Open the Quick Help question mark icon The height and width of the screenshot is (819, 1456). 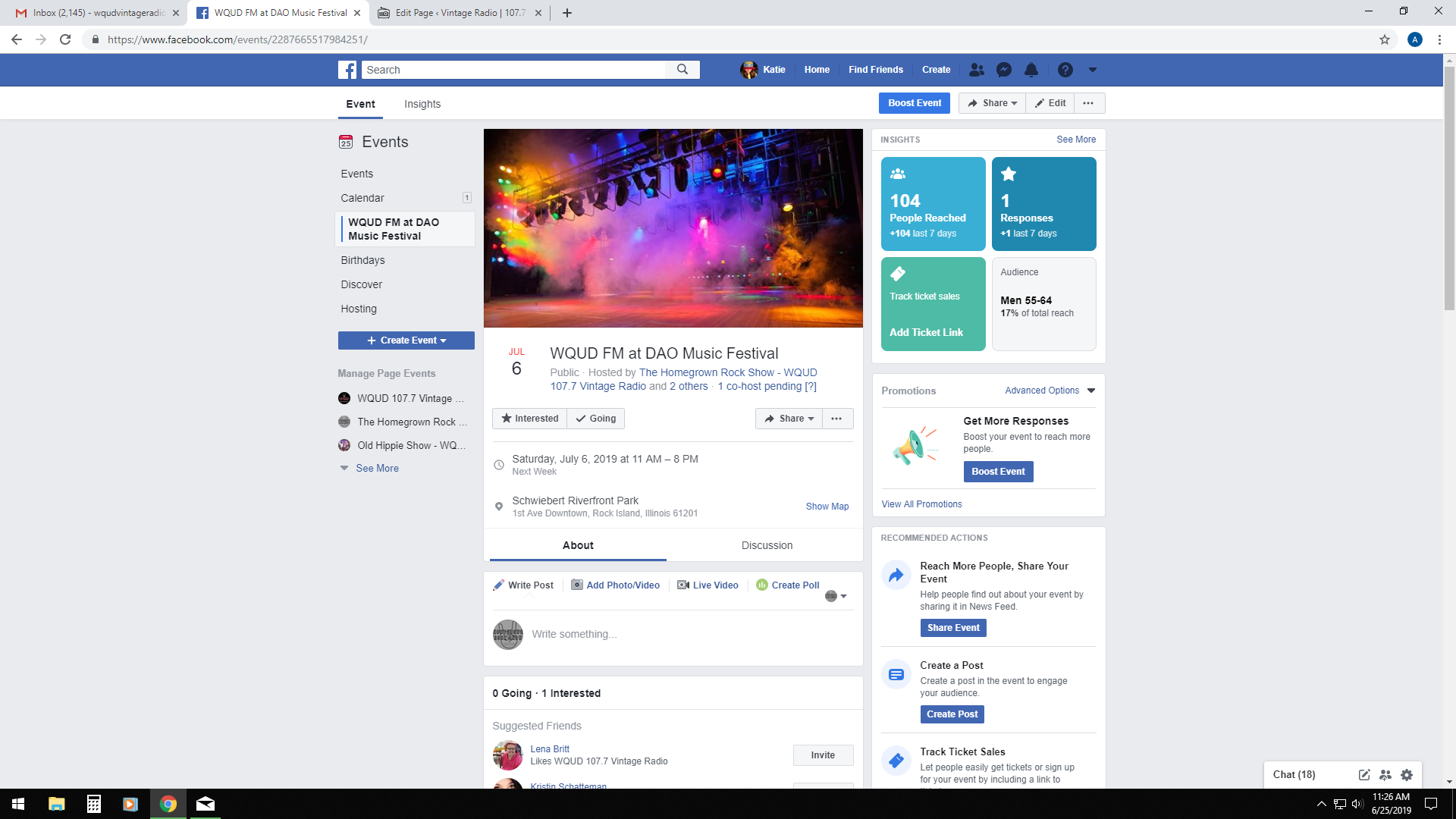coord(1065,70)
